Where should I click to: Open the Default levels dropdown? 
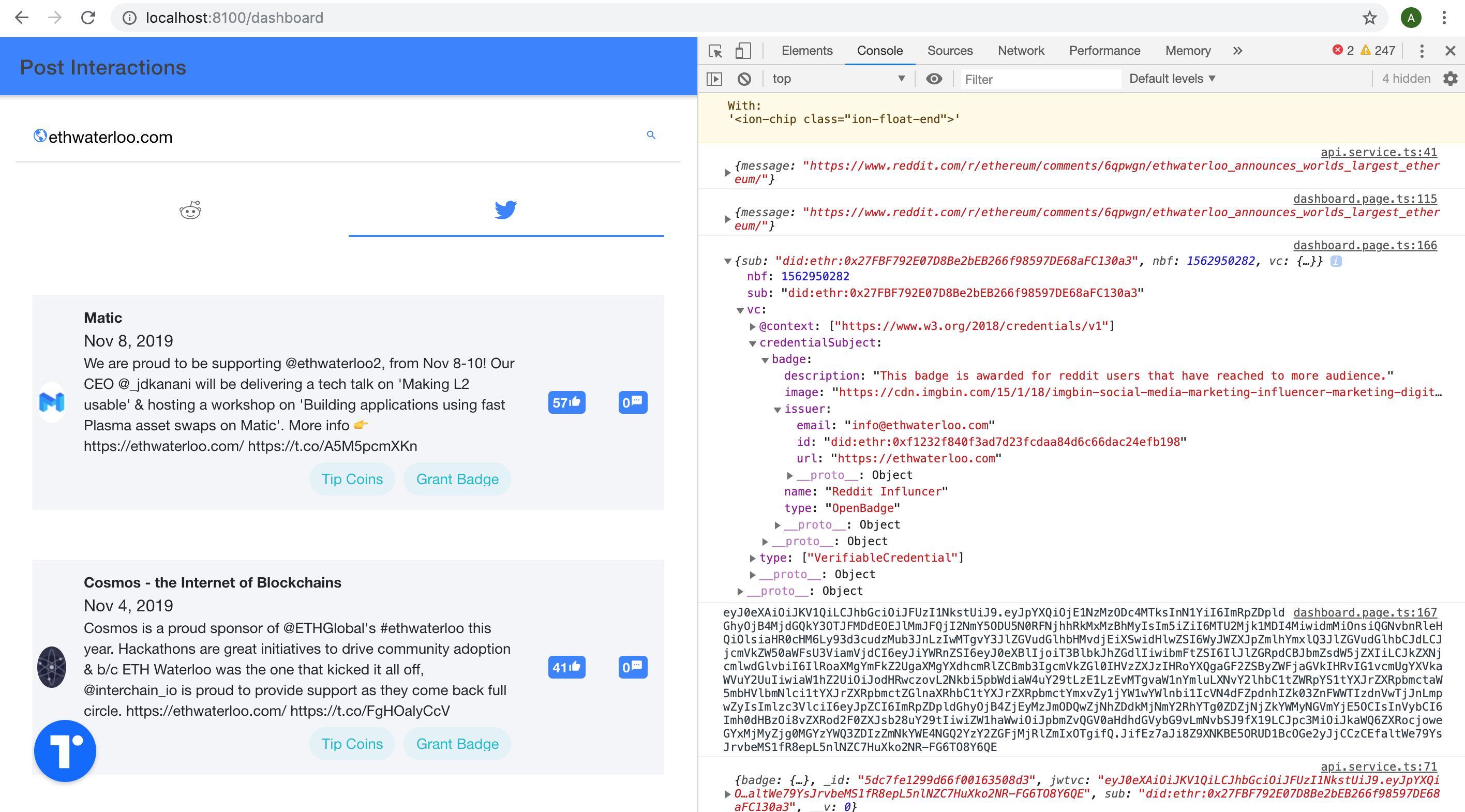[1172, 79]
